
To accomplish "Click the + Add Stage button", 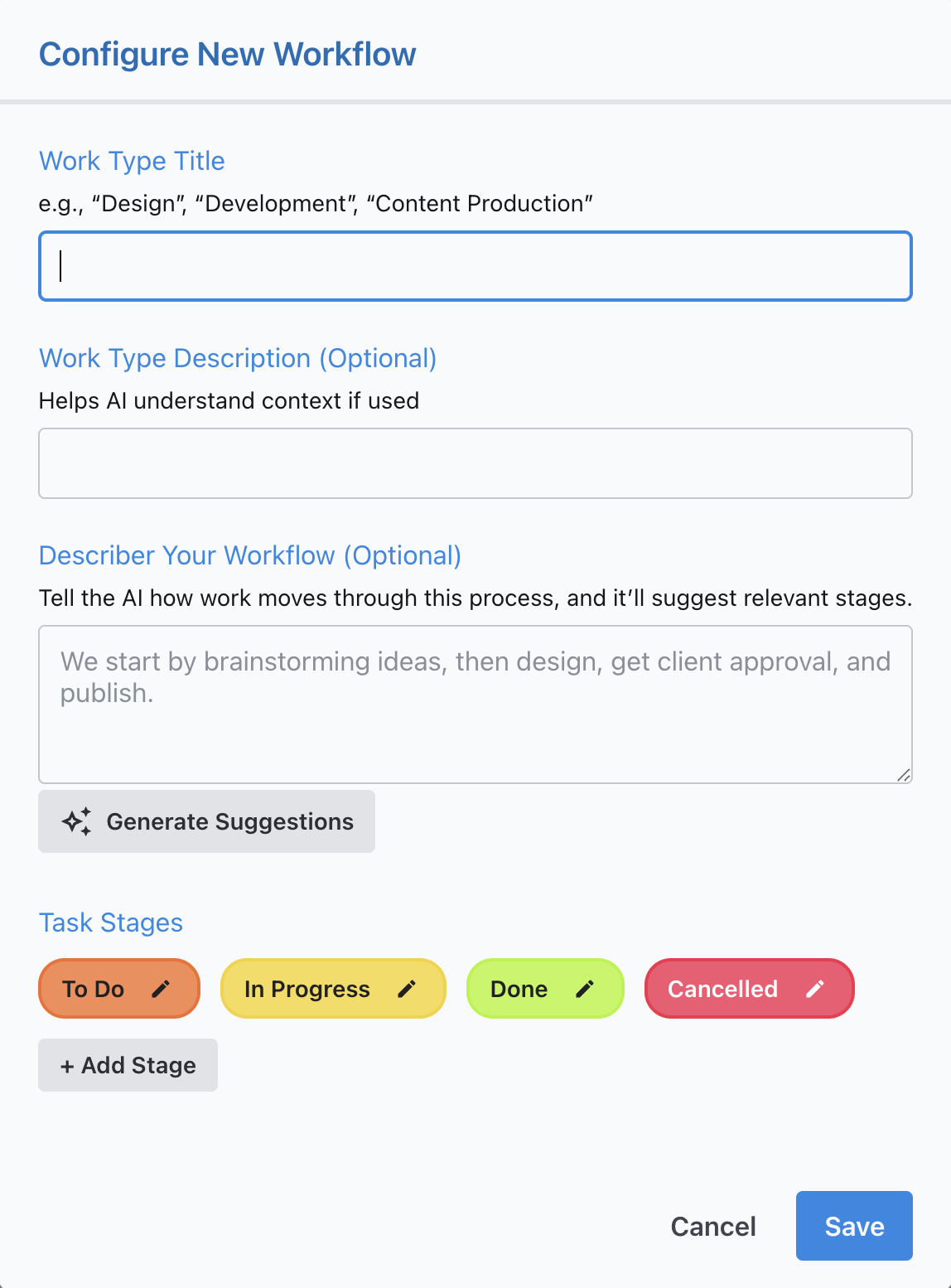I will [127, 1065].
